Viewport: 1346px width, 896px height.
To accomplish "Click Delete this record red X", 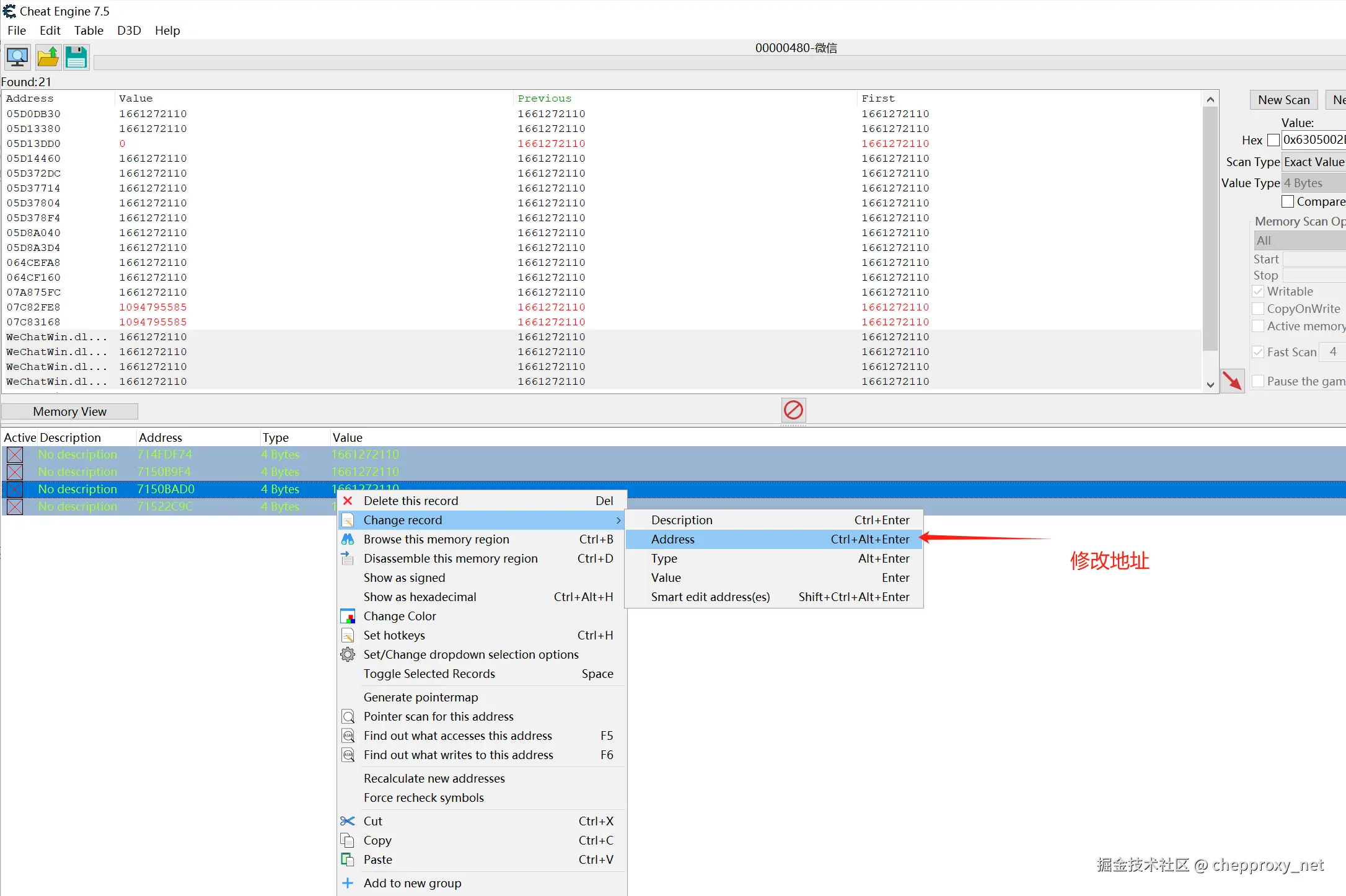I will (348, 501).
